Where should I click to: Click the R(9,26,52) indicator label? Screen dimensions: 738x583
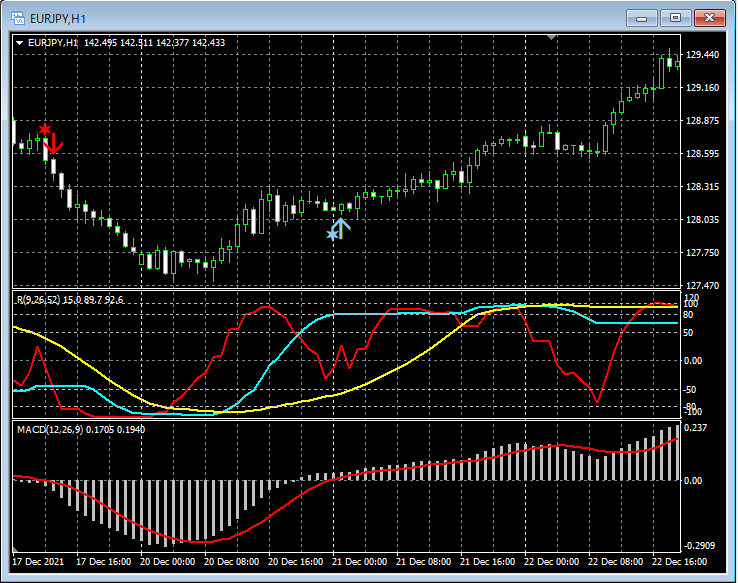(40, 299)
